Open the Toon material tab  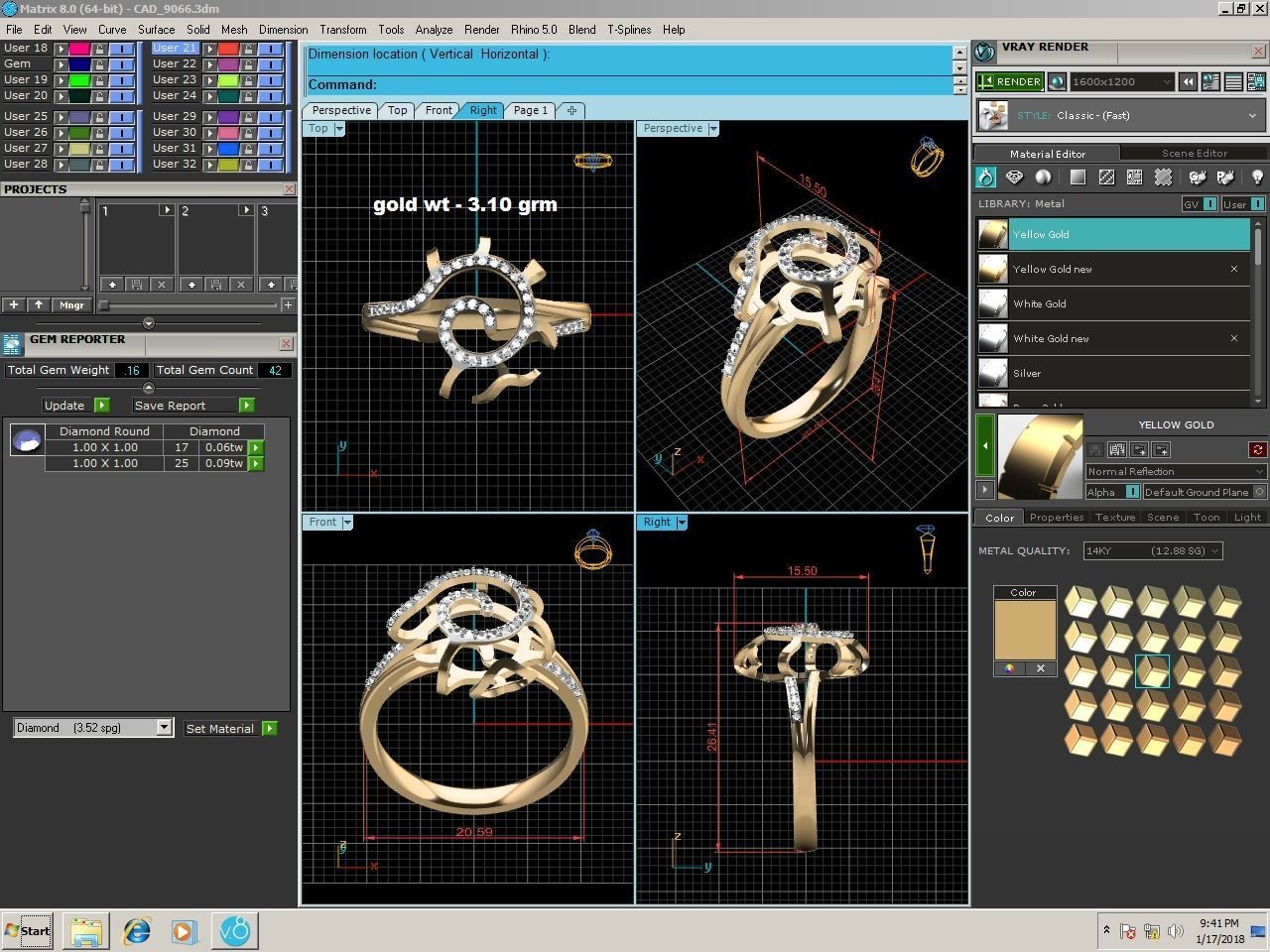coord(1206,517)
